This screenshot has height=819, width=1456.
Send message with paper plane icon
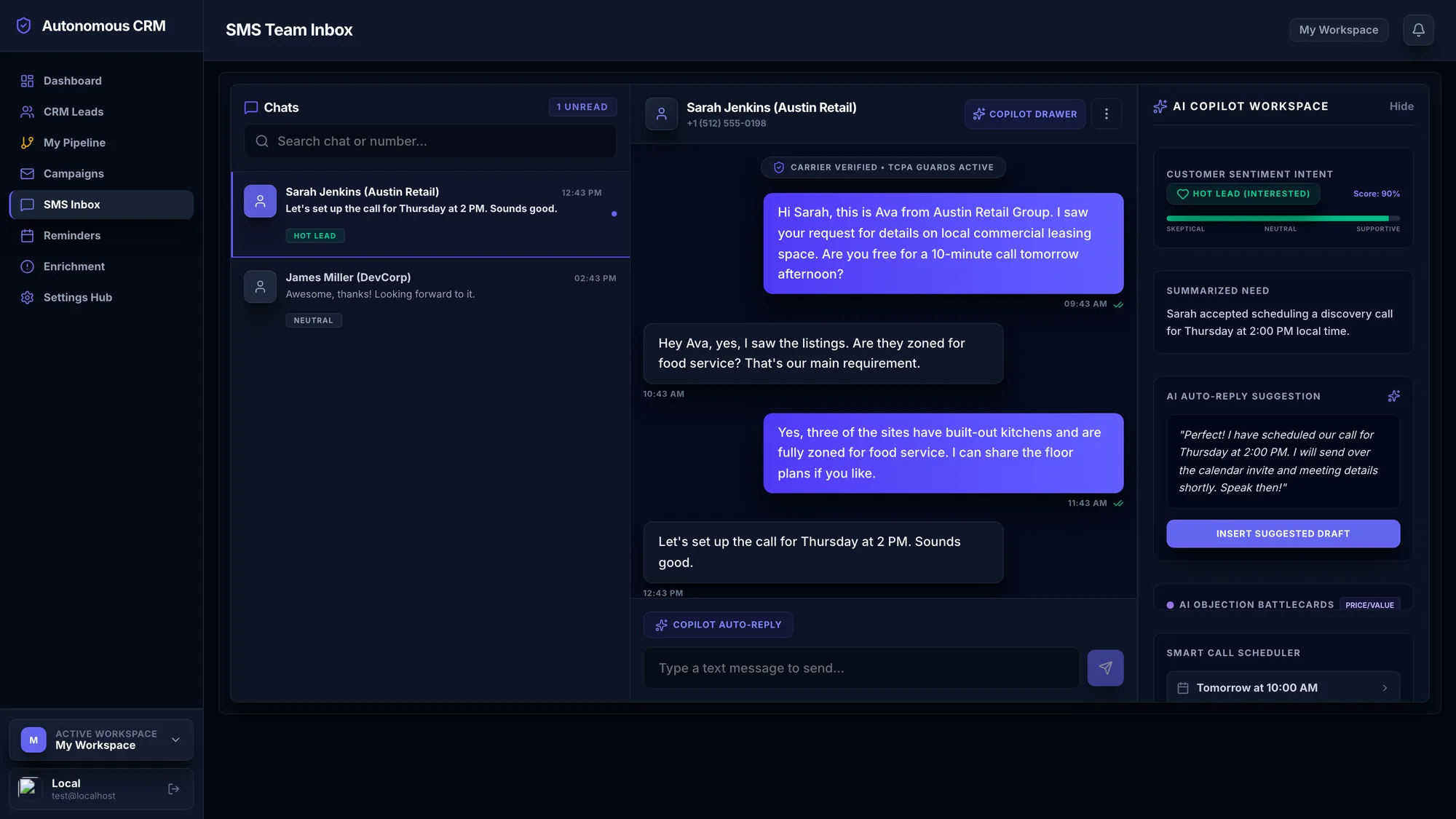click(1105, 668)
